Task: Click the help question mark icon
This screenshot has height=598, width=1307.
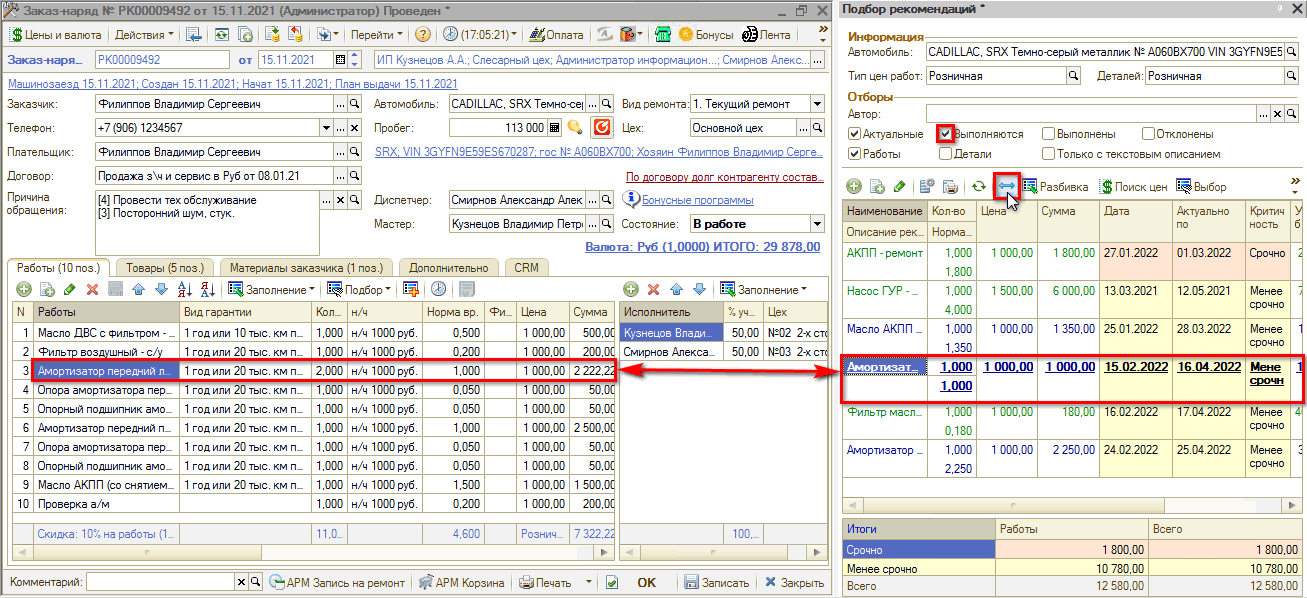Action: [423, 34]
